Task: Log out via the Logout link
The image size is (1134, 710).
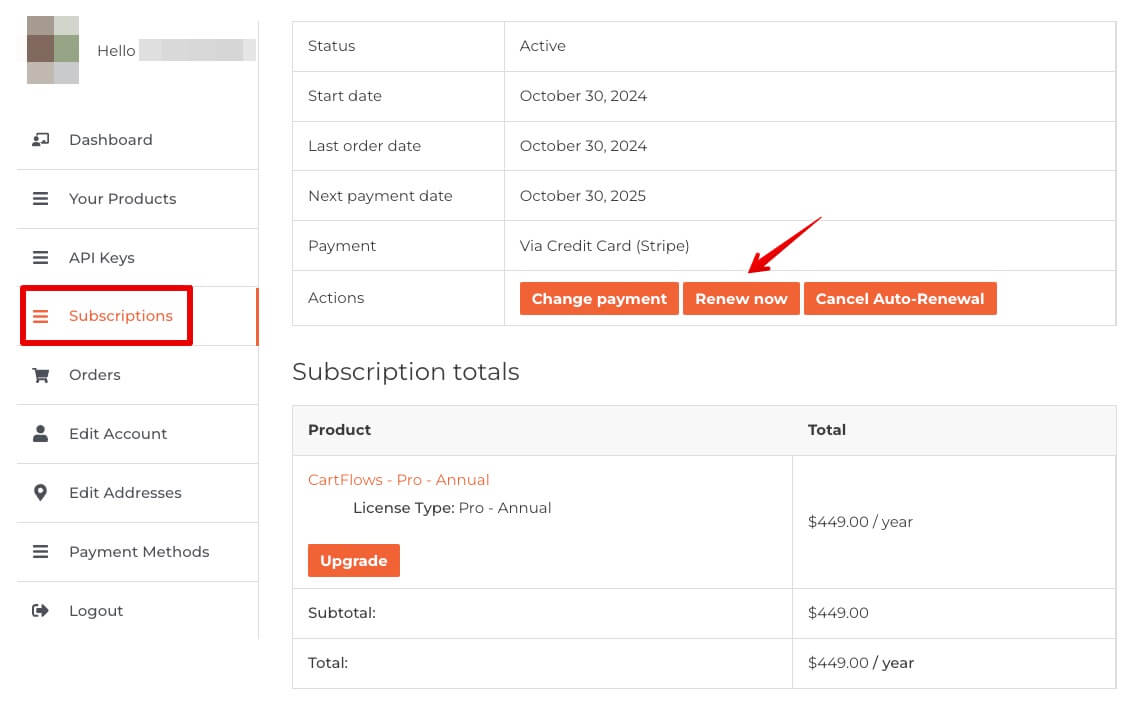Action: (x=95, y=611)
